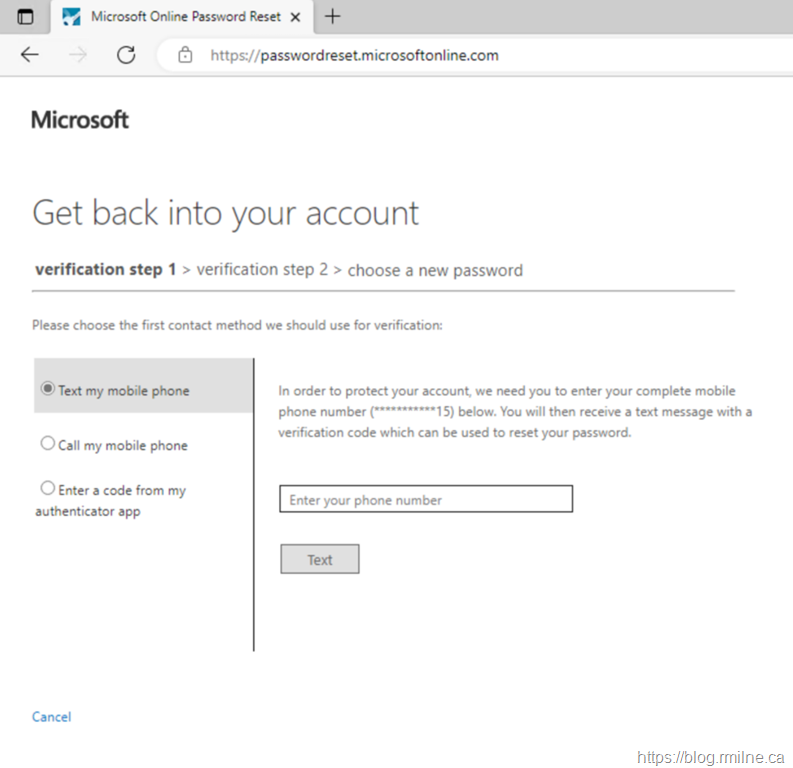Click the verification step 1 breadcrumb
This screenshot has height=768, width=793.
click(x=105, y=270)
